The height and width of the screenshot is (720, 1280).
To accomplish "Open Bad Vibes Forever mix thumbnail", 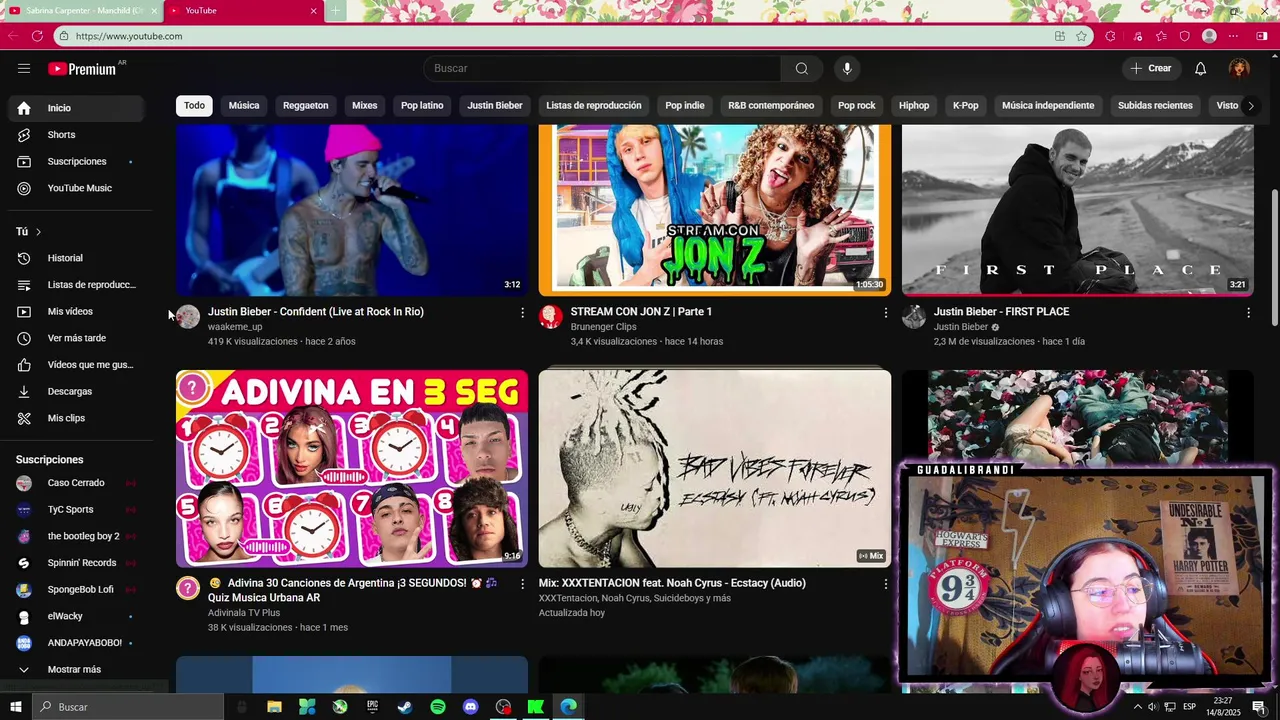I will pos(715,469).
